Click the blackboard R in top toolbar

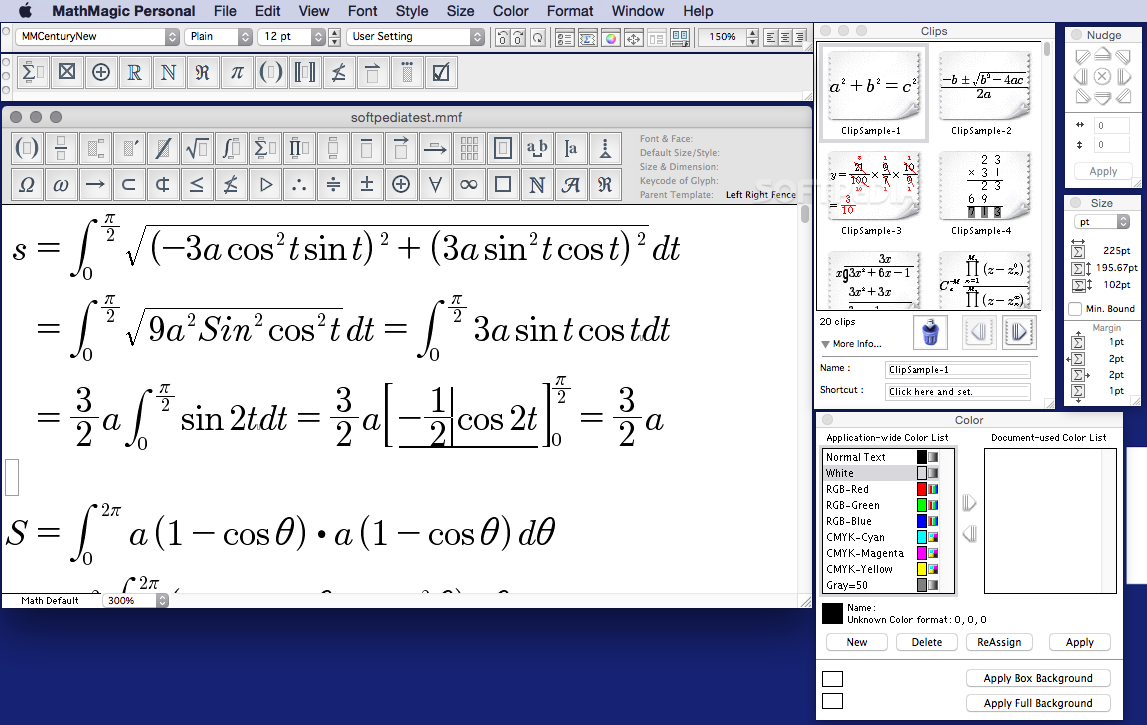pos(135,72)
